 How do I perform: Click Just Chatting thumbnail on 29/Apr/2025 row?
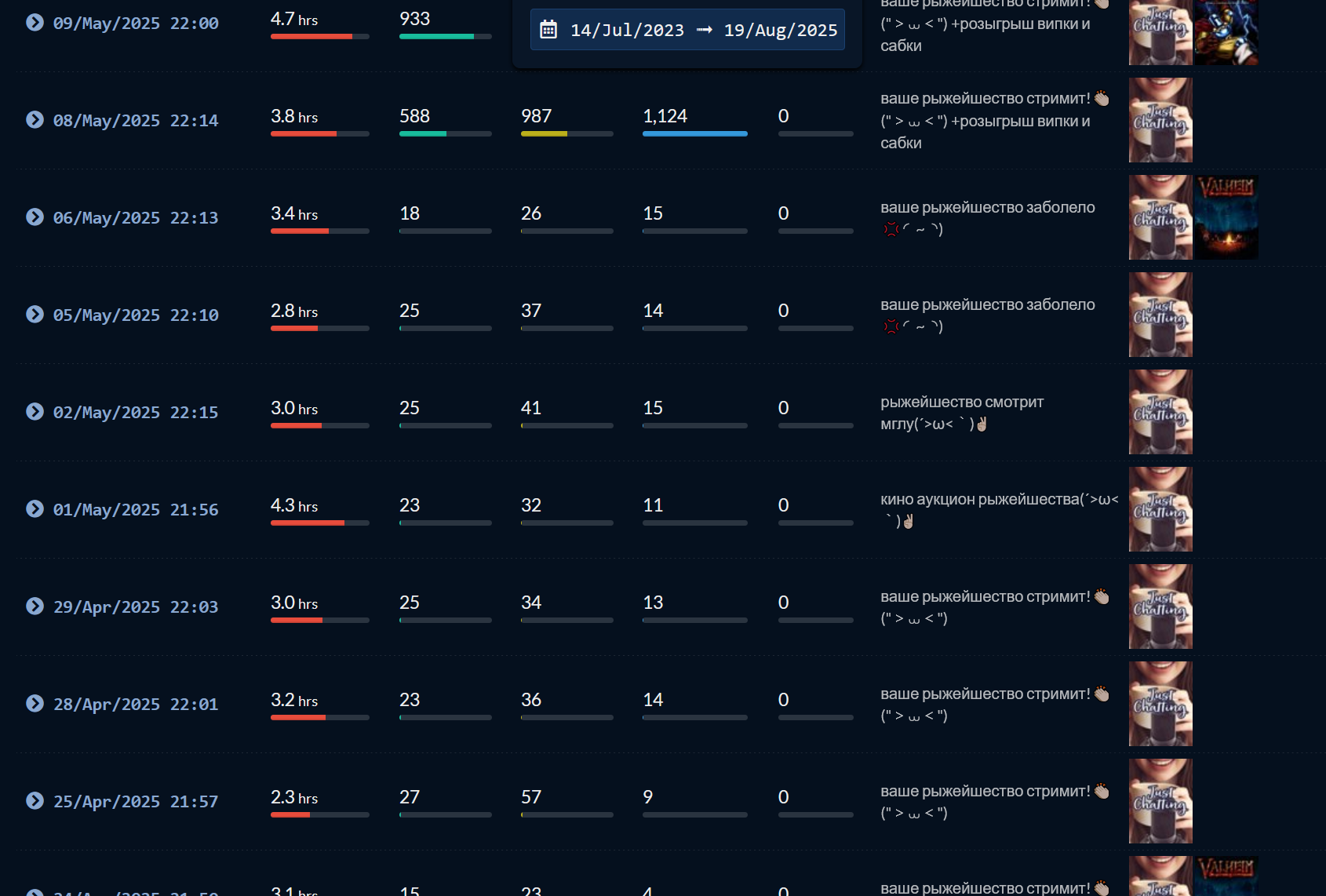(x=1160, y=606)
